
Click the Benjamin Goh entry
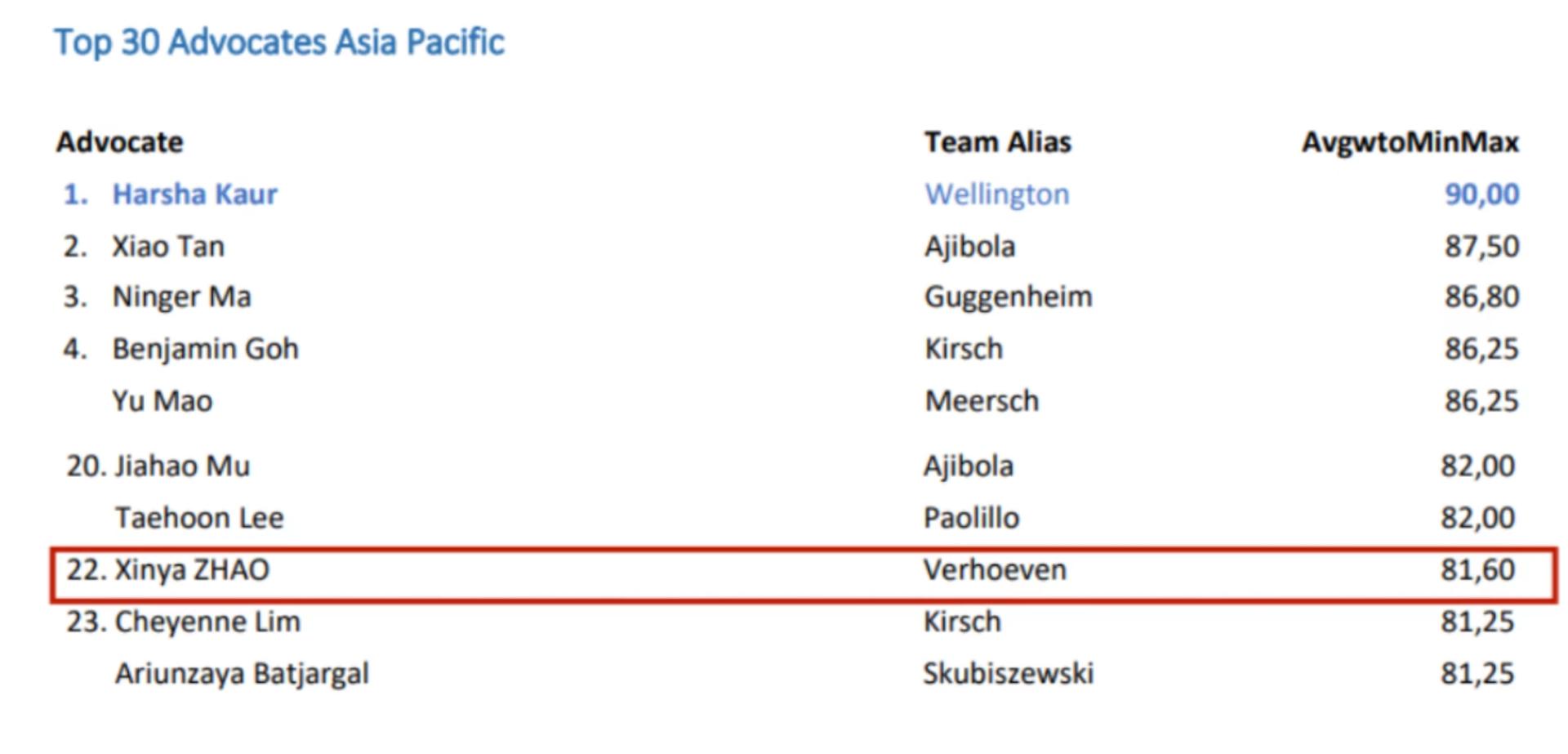[205, 349]
